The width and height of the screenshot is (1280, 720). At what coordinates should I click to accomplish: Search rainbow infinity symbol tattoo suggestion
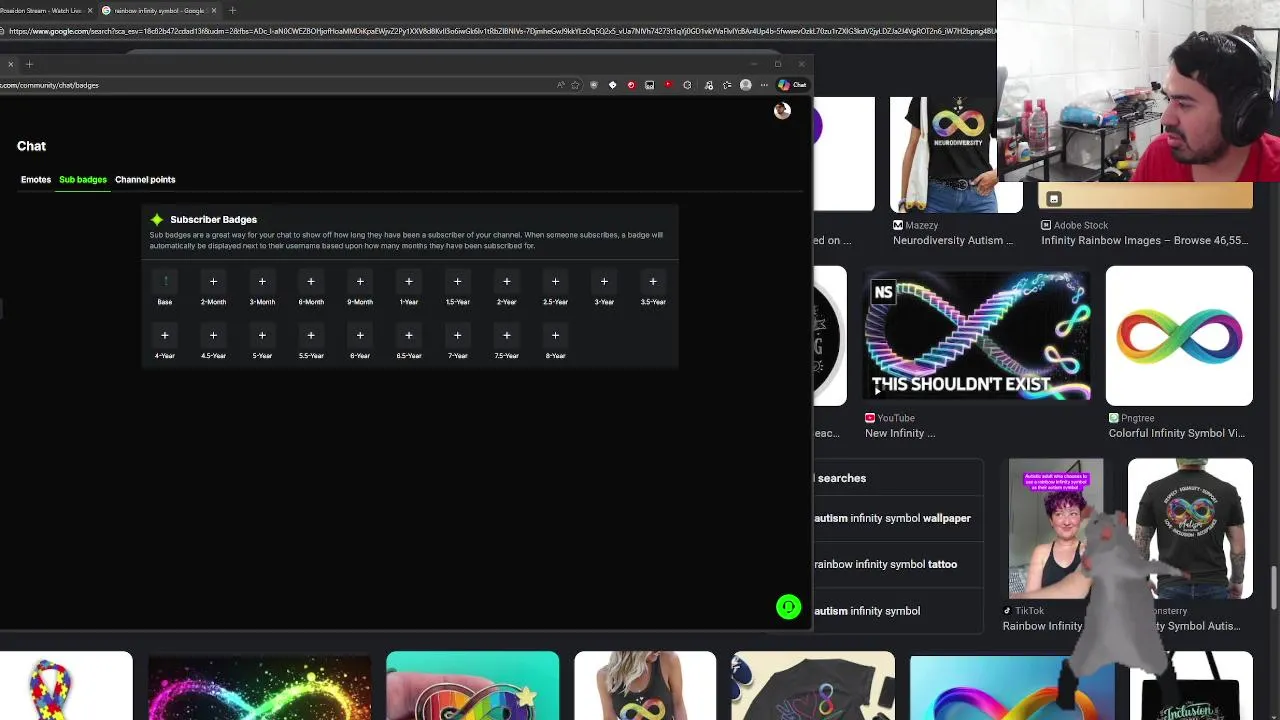885,564
